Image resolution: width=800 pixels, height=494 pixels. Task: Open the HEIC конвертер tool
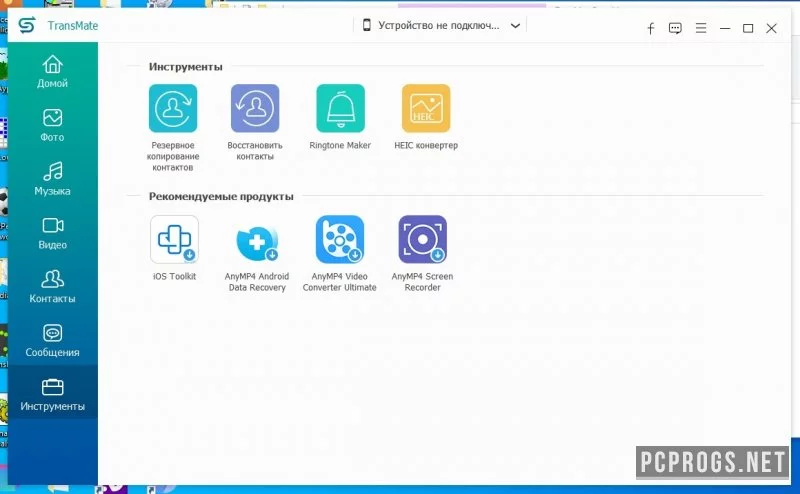(x=426, y=108)
